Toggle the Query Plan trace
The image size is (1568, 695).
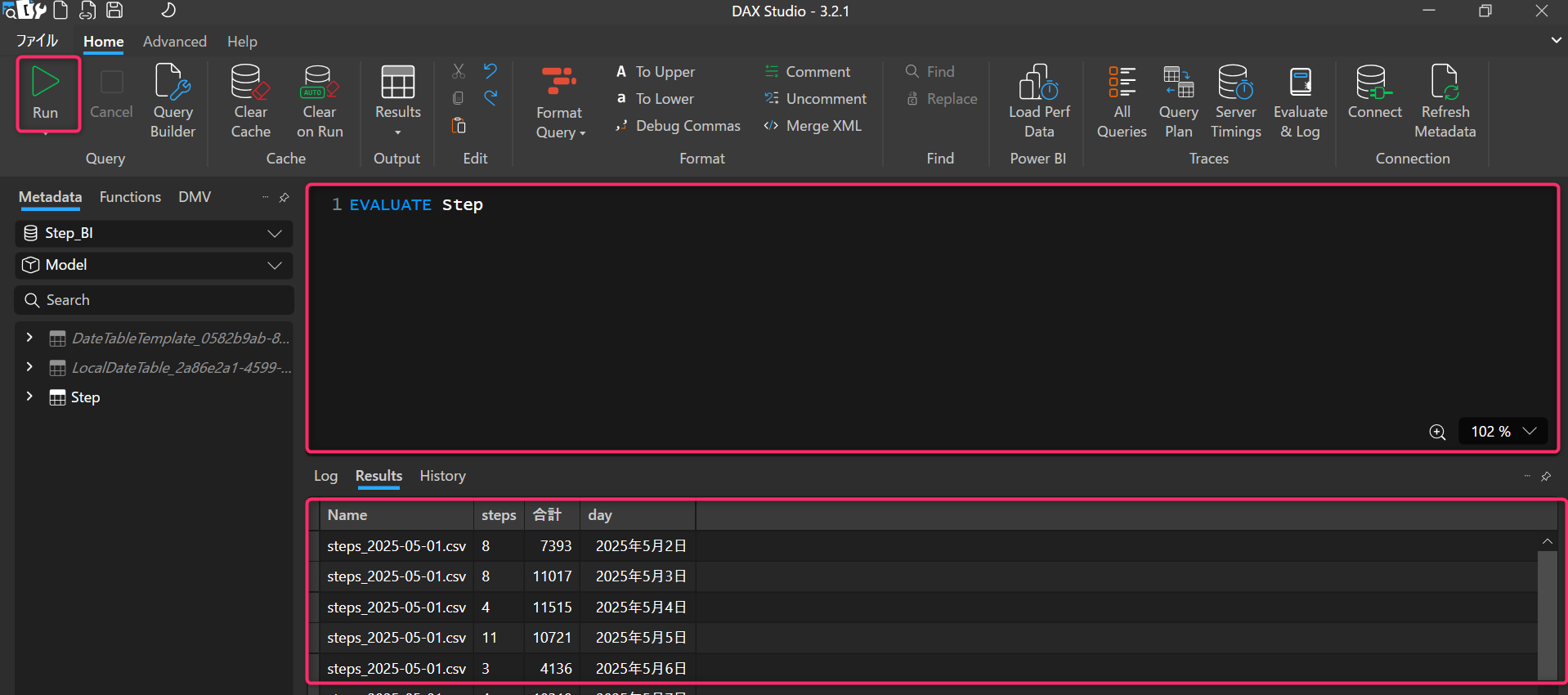pyautogui.click(x=1178, y=101)
